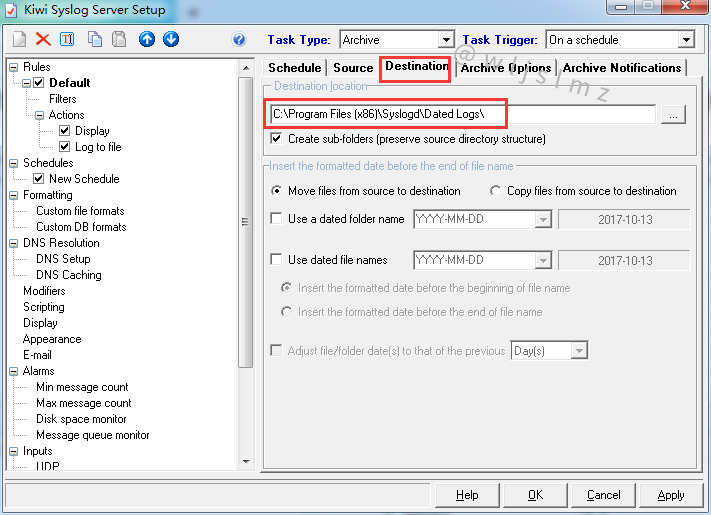Click tree scrollbar down arrow
This screenshot has height=515, width=711.
point(246,462)
